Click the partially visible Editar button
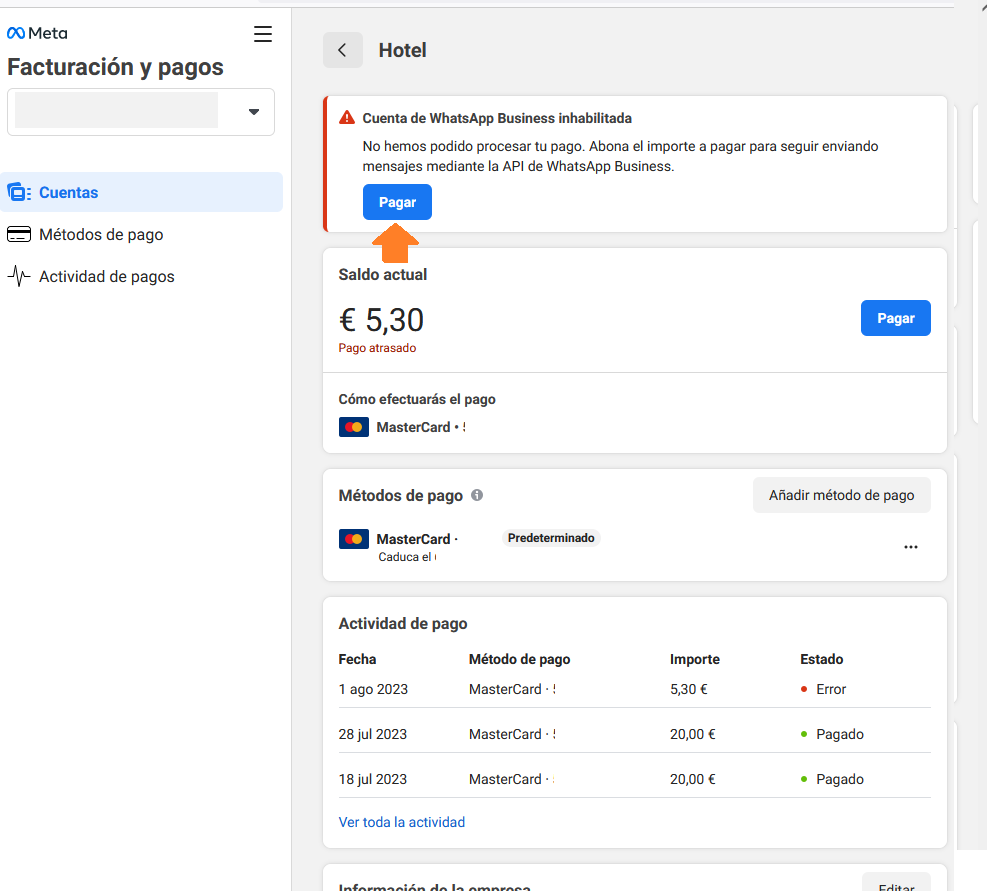987x891 pixels. pyautogui.click(x=896, y=884)
